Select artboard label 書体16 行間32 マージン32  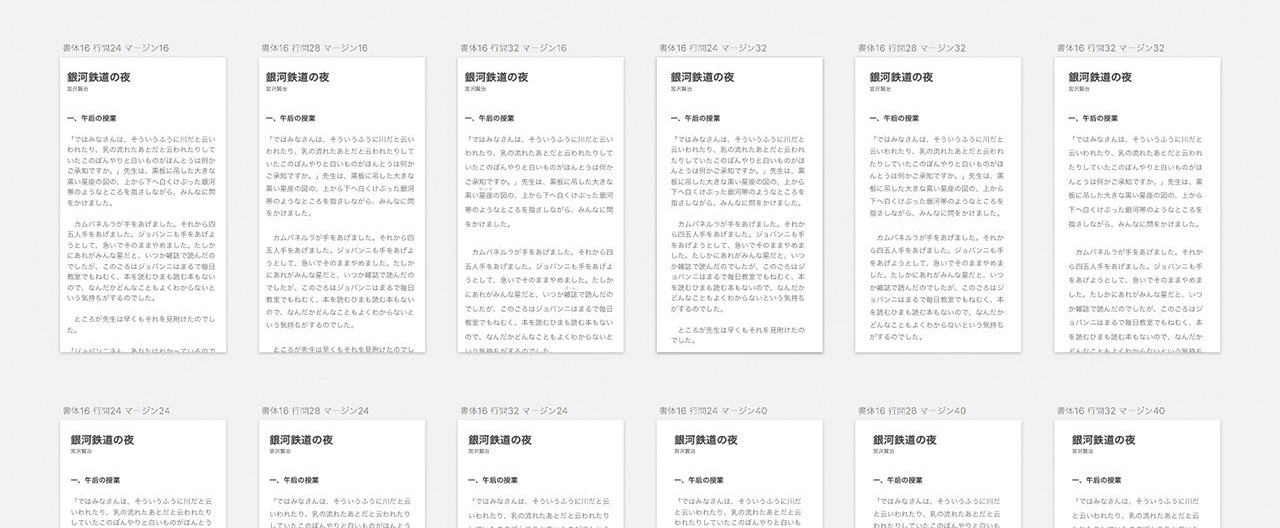tap(1111, 48)
